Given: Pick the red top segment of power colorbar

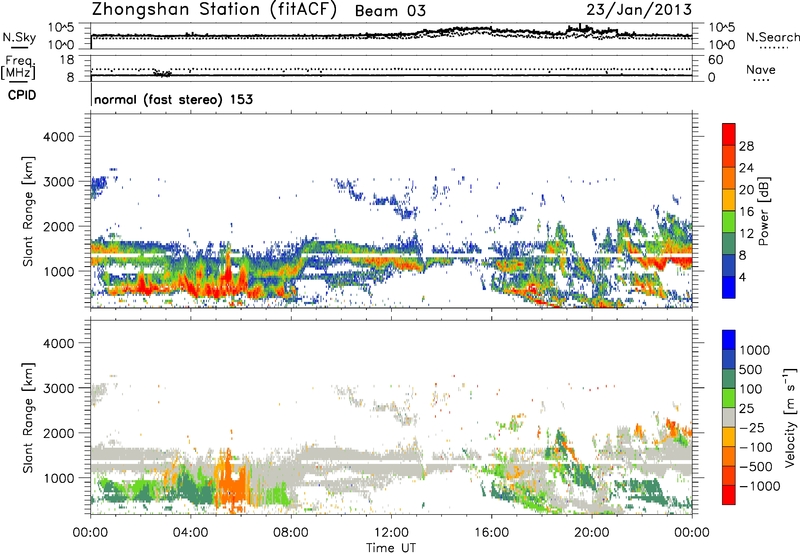Looking at the screenshot, I should pyautogui.click(x=729, y=134).
